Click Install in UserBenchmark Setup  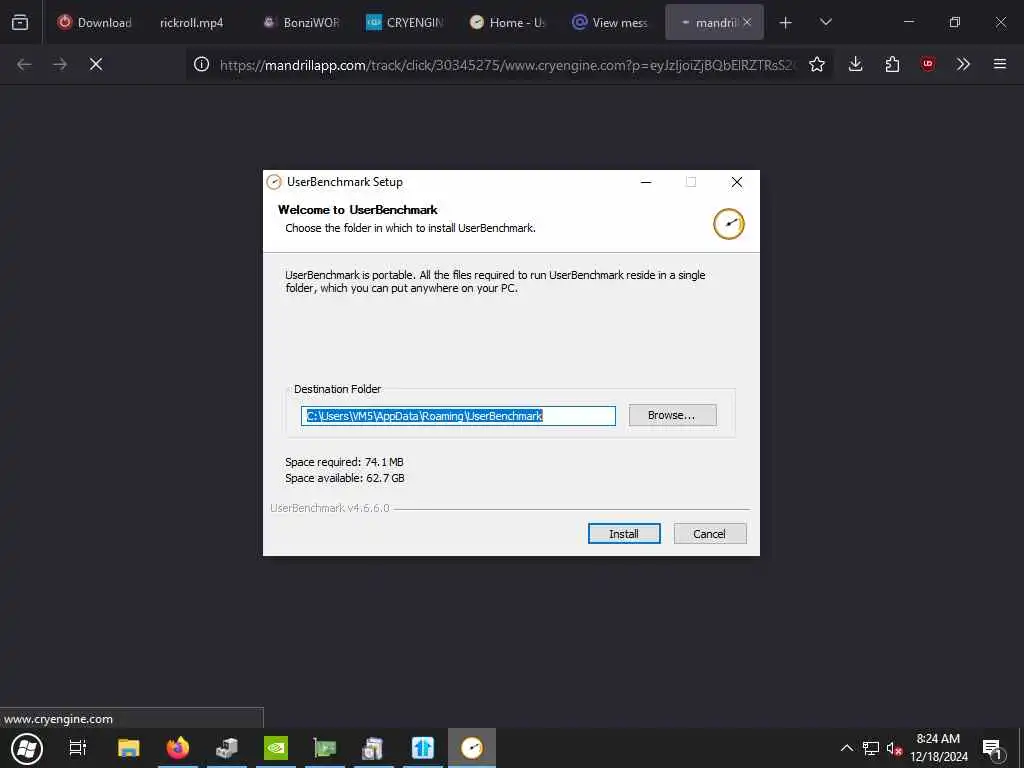point(624,534)
